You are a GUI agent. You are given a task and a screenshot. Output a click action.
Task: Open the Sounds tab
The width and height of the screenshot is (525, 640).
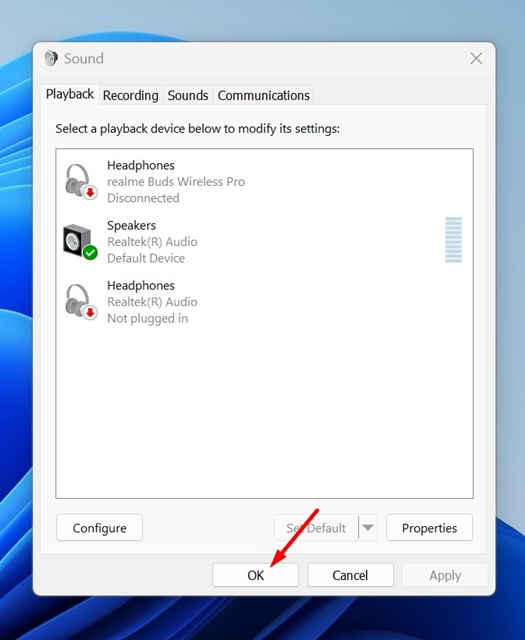point(188,96)
